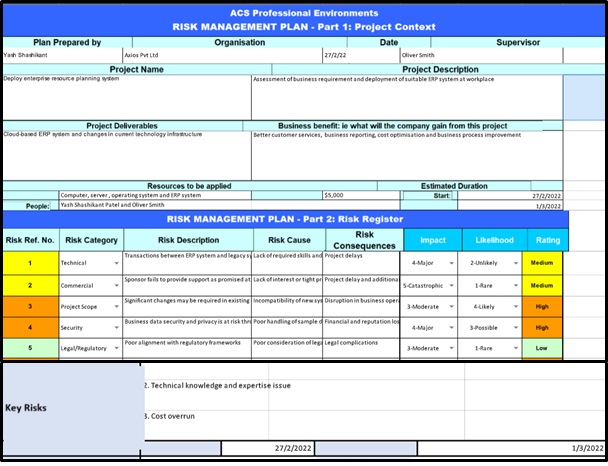
Task: Open the 5-Catastrophic impact dropdown arrow
Action: tap(451, 286)
